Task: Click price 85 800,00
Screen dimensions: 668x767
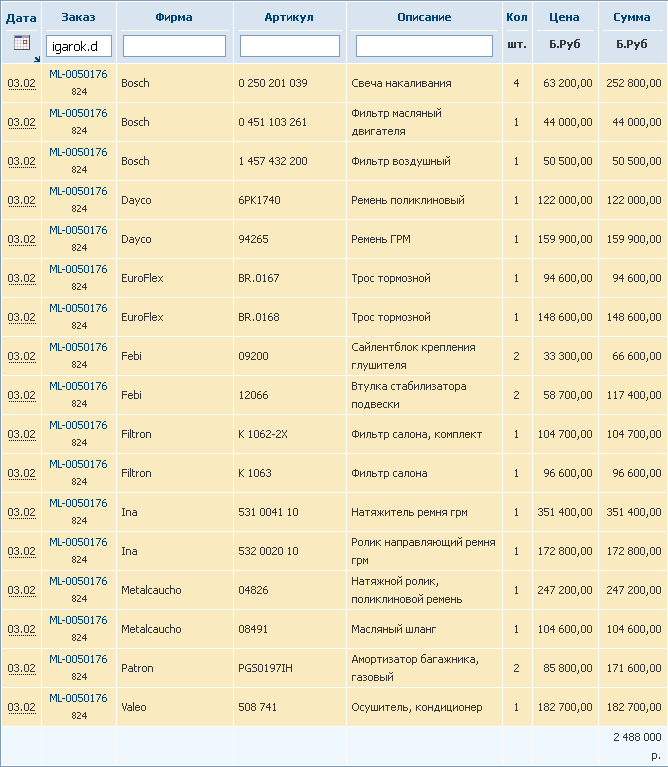Action: (x=568, y=668)
